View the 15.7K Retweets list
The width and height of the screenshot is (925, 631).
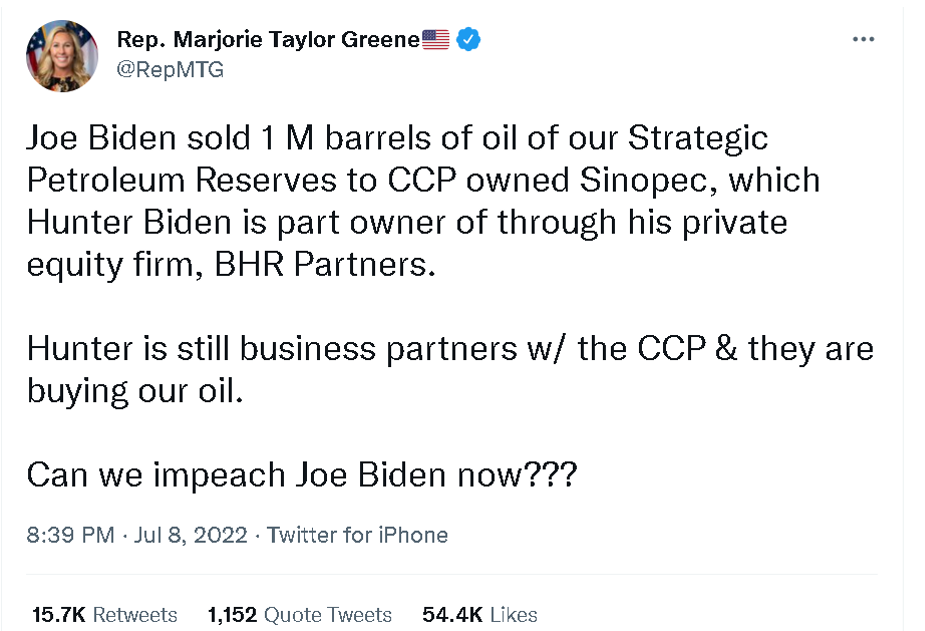[105, 614]
